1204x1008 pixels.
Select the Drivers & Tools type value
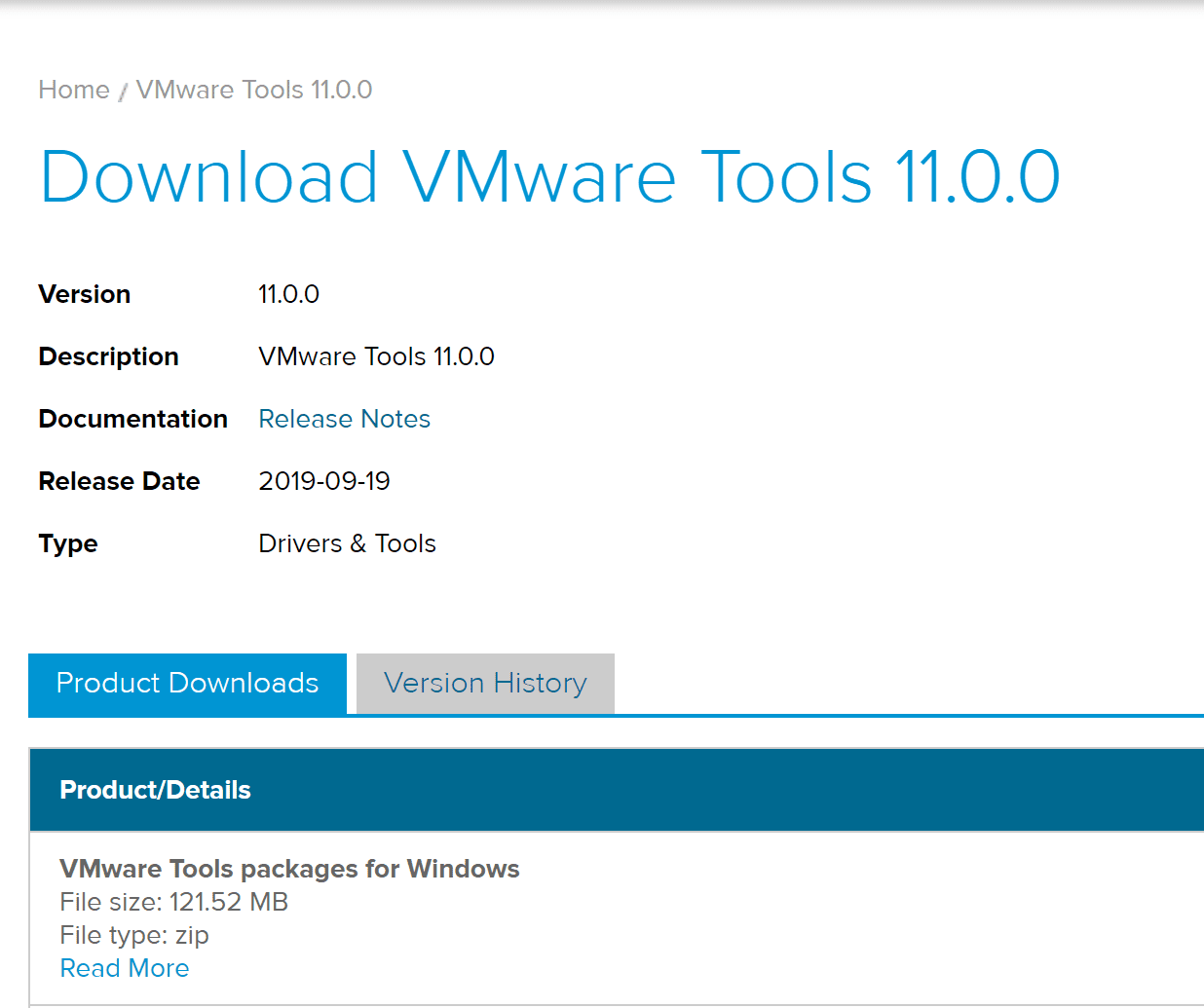tap(347, 543)
